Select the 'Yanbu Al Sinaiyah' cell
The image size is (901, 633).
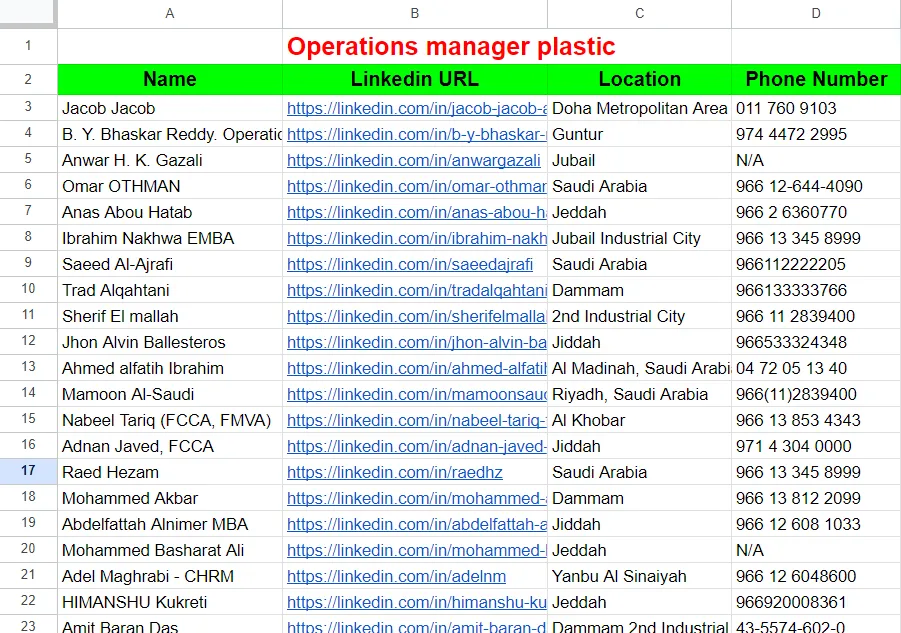[640, 576]
